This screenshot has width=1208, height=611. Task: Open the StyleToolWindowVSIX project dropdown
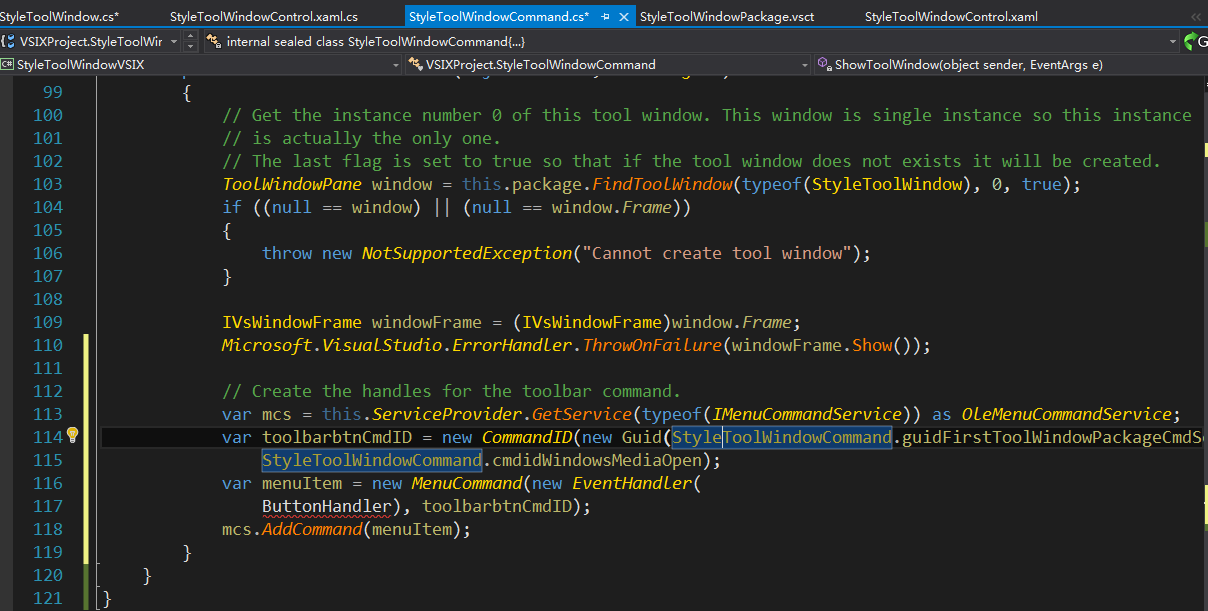click(394, 64)
